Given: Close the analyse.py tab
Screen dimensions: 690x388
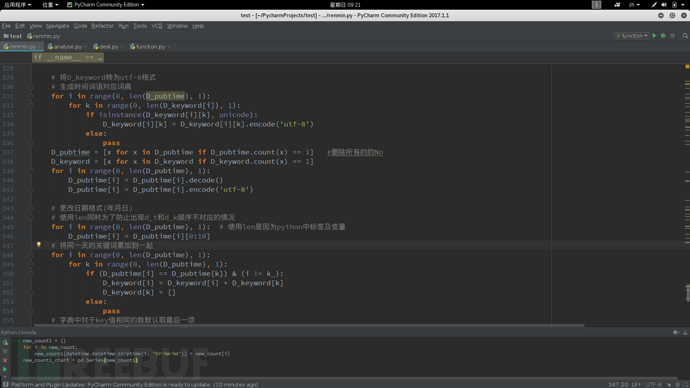Looking at the screenshot, I should 85,47.
